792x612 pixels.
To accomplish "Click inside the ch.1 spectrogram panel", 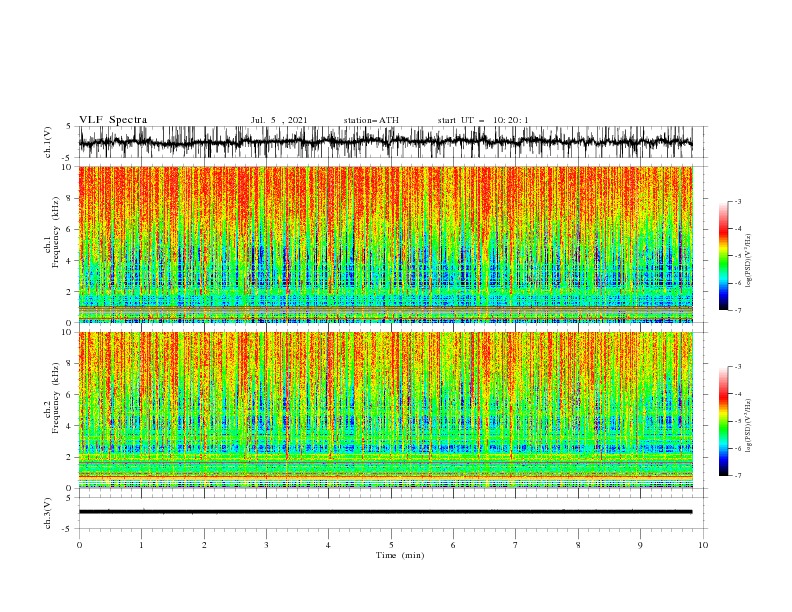I will [385, 244].
